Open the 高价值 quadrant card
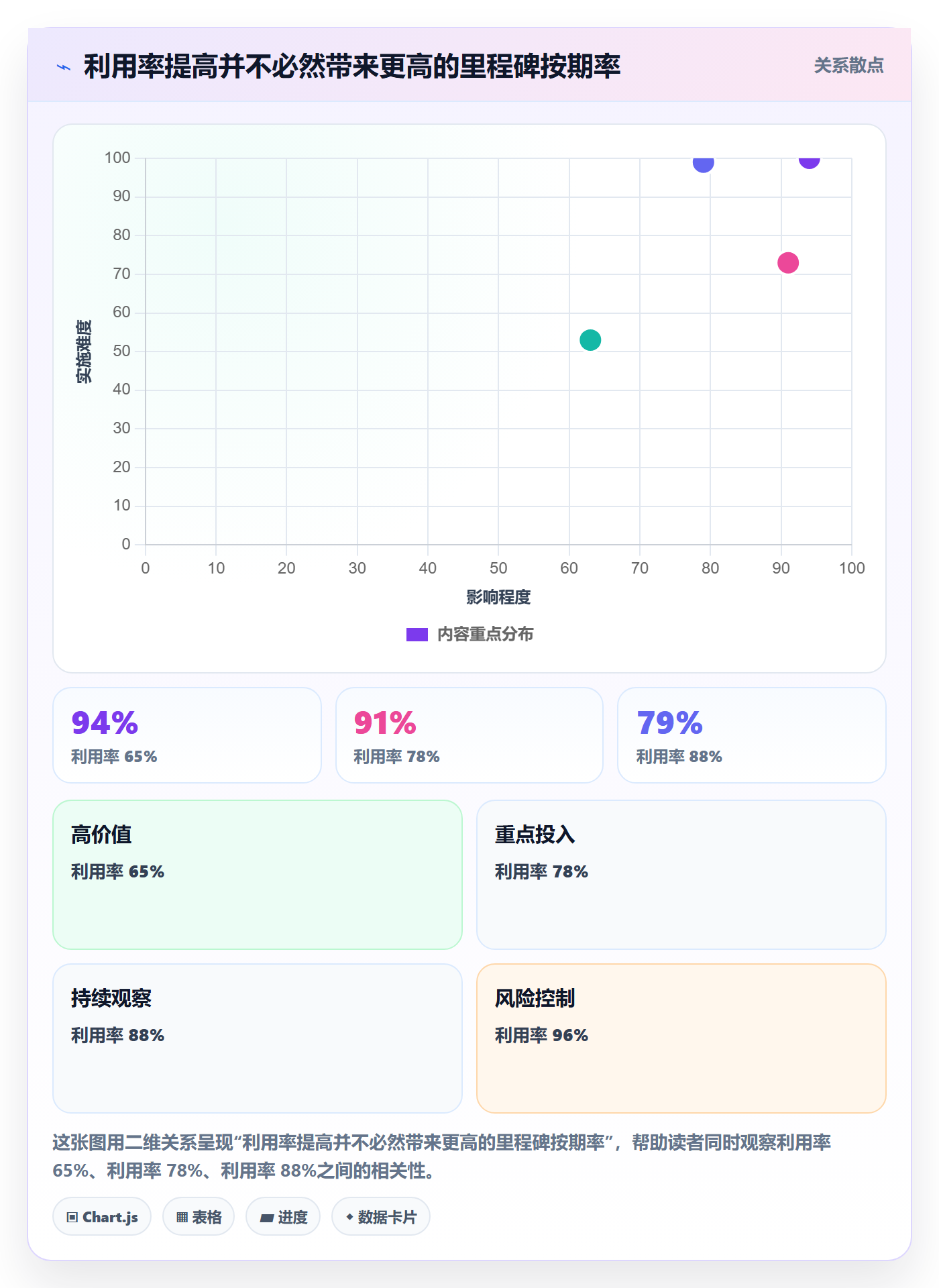 click(x=258, y=875)
